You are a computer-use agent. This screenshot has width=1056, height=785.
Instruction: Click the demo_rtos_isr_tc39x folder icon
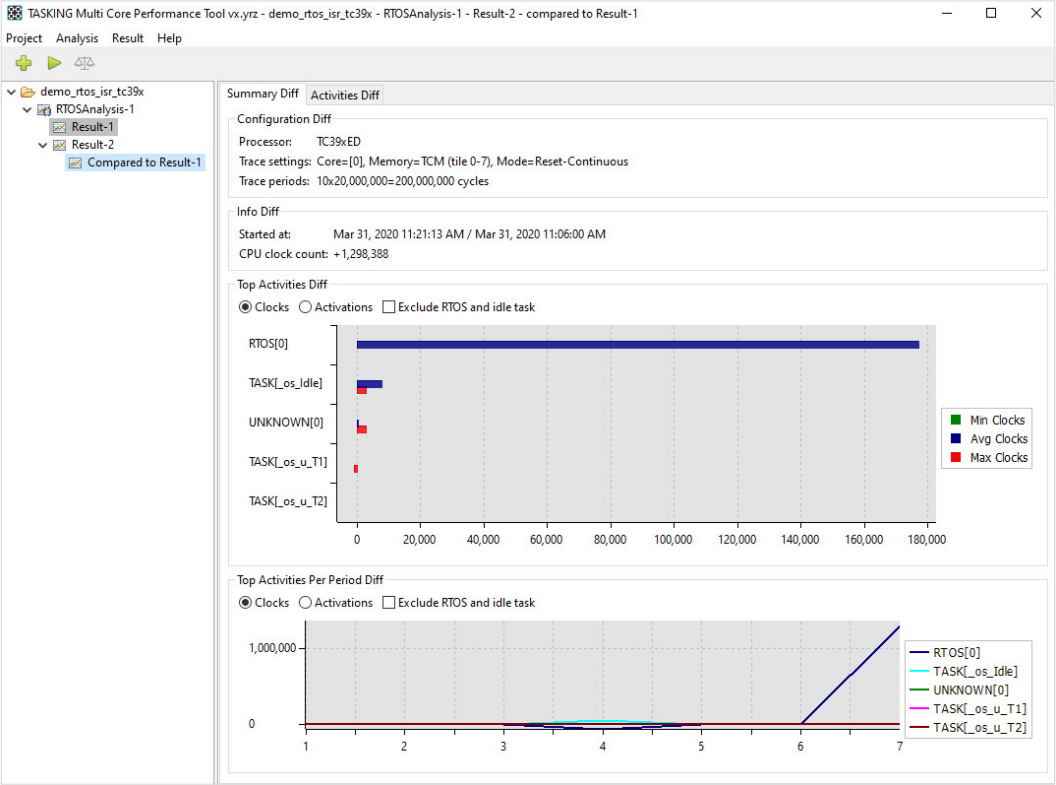[28, 92]
